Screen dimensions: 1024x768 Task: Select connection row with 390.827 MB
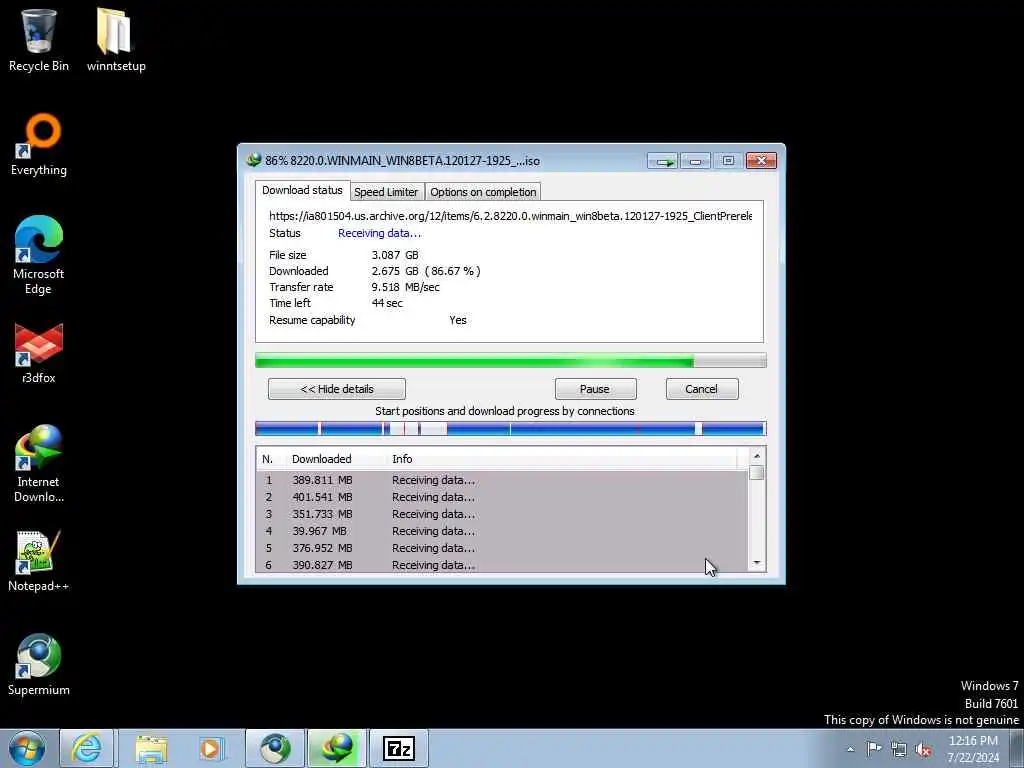click(503, 564)
